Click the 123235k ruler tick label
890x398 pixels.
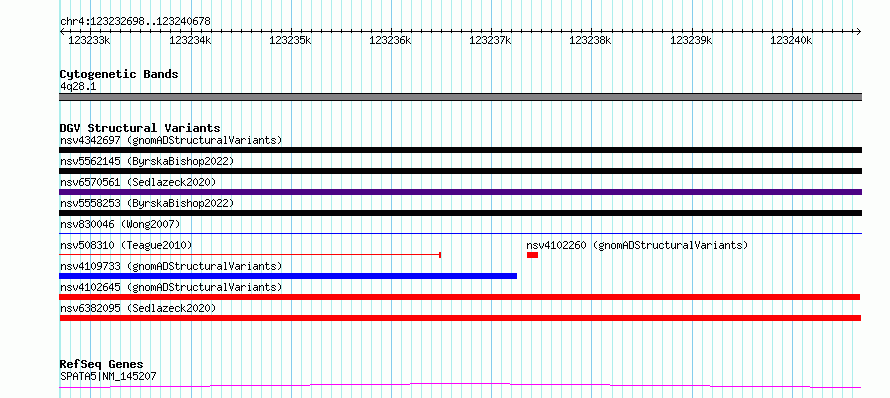[x=290, y=40]
